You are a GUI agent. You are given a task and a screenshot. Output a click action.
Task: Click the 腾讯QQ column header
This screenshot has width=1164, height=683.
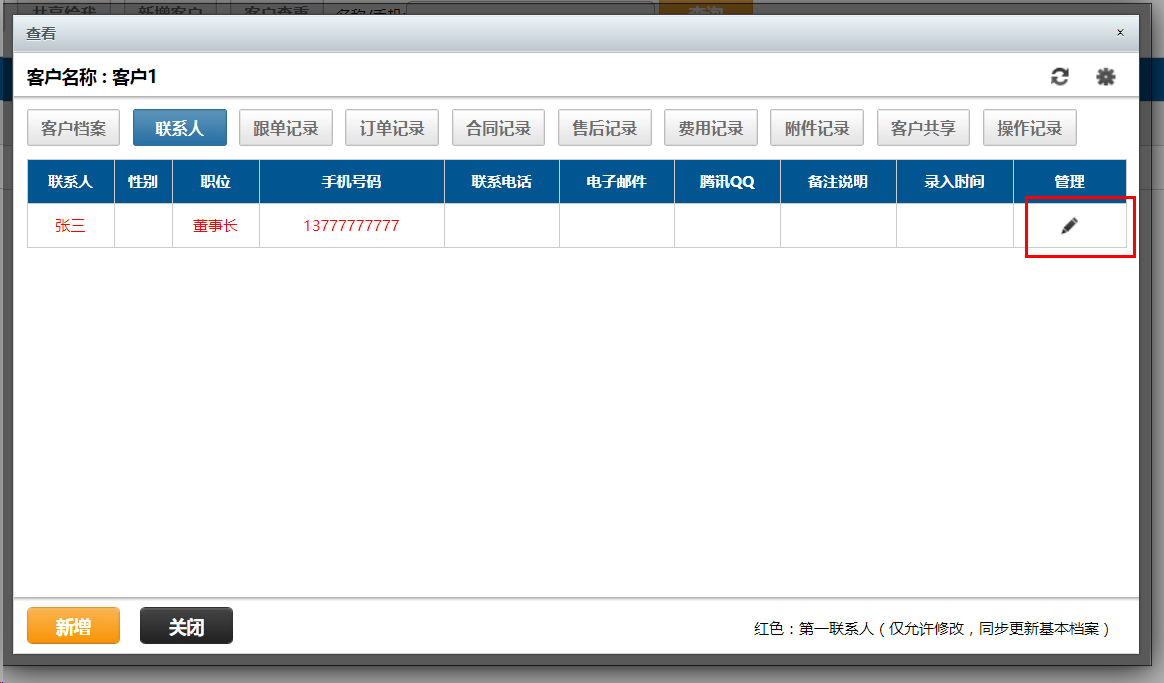tap(728, 182)
